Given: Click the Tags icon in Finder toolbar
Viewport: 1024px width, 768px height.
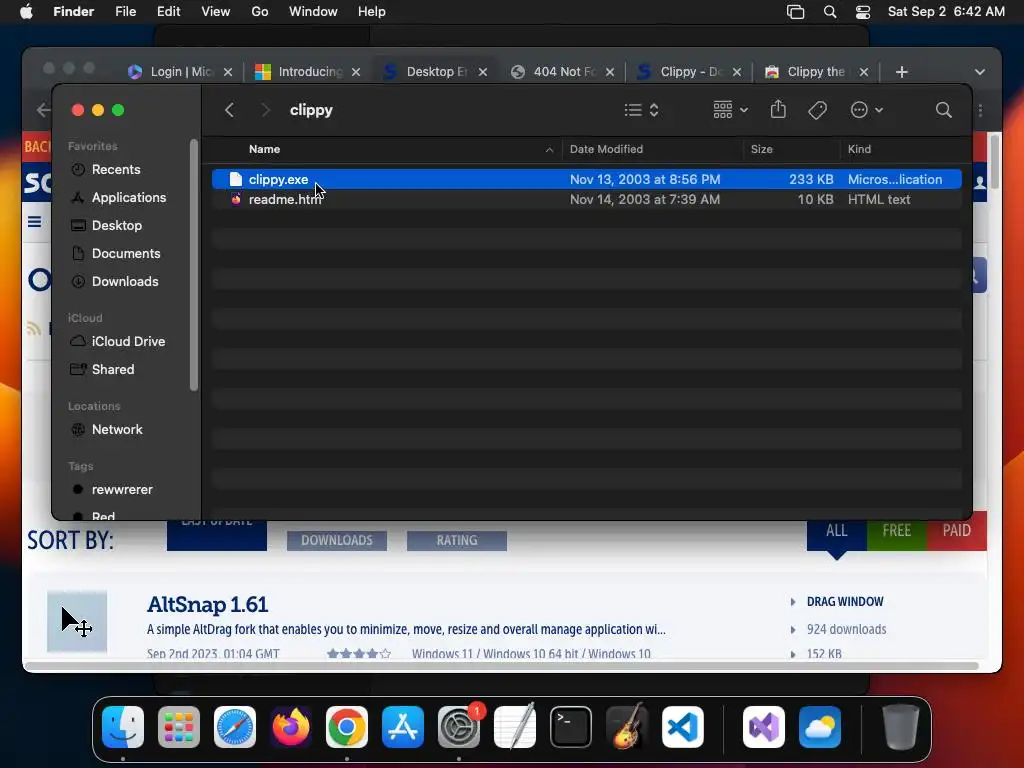Looking at the screenshot, I should pos(817,110).
